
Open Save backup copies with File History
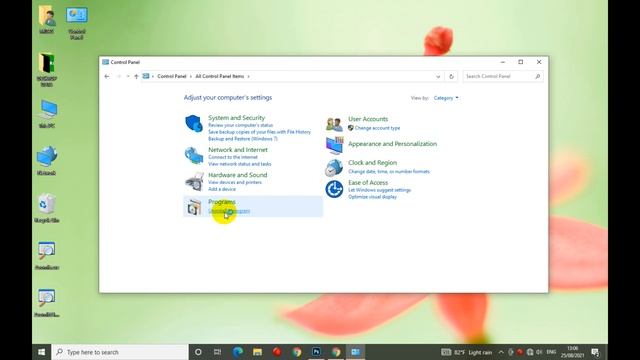point(259,132)
